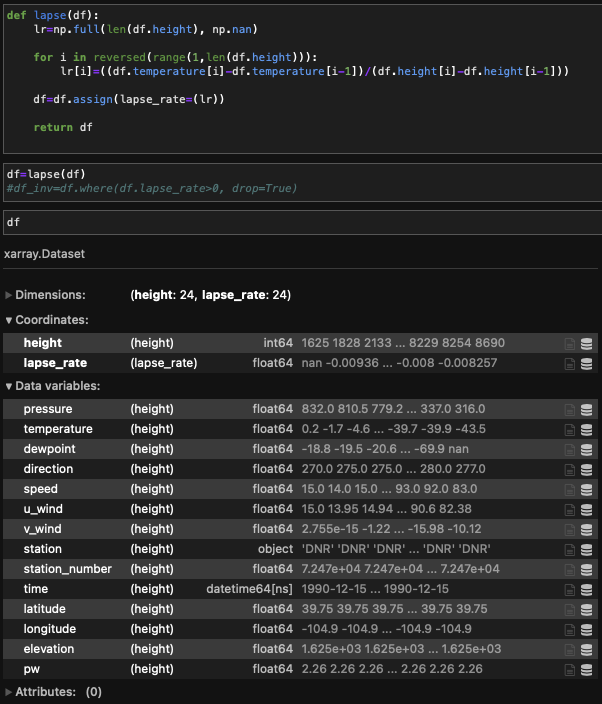Screen dimensions: 602x704
Task: Show data repr icon for latitude variable
Action: 586,610
